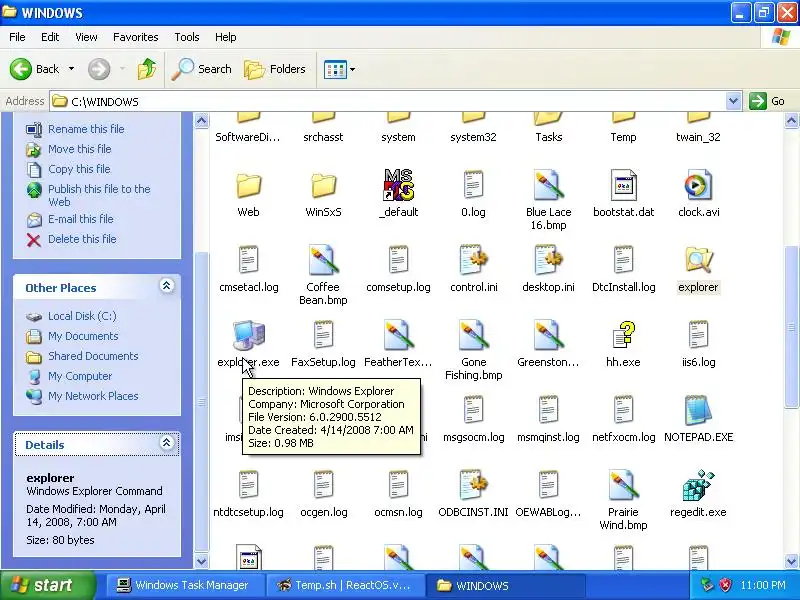
Task: Open Local Disk (C:) link
Action: pyautogui.click(x=82, y=316)
